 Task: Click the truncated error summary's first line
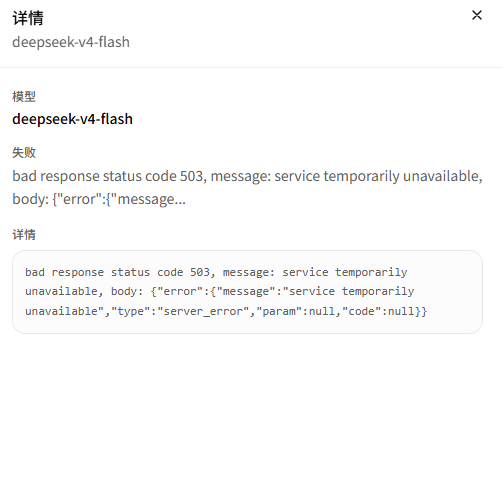tap(247, 176)
